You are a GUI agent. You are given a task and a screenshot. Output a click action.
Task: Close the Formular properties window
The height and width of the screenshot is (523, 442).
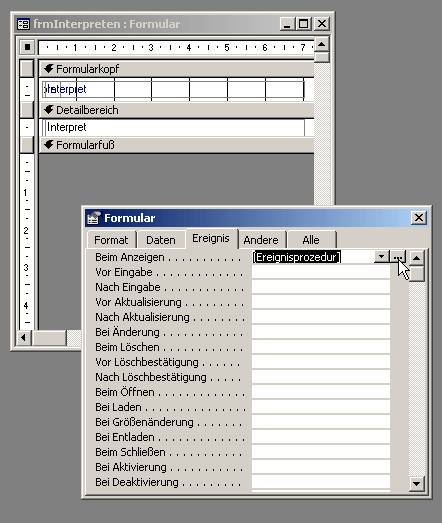point(419,218)
